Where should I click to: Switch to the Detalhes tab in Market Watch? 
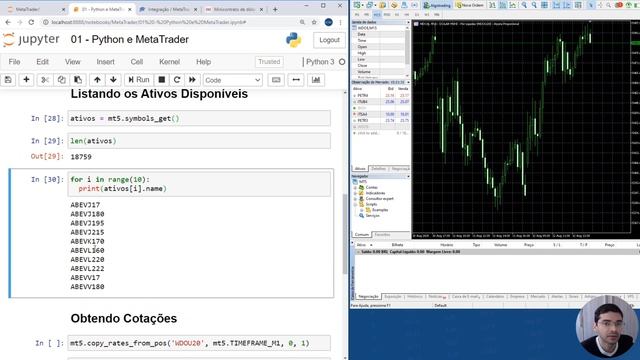coord(378,169)
